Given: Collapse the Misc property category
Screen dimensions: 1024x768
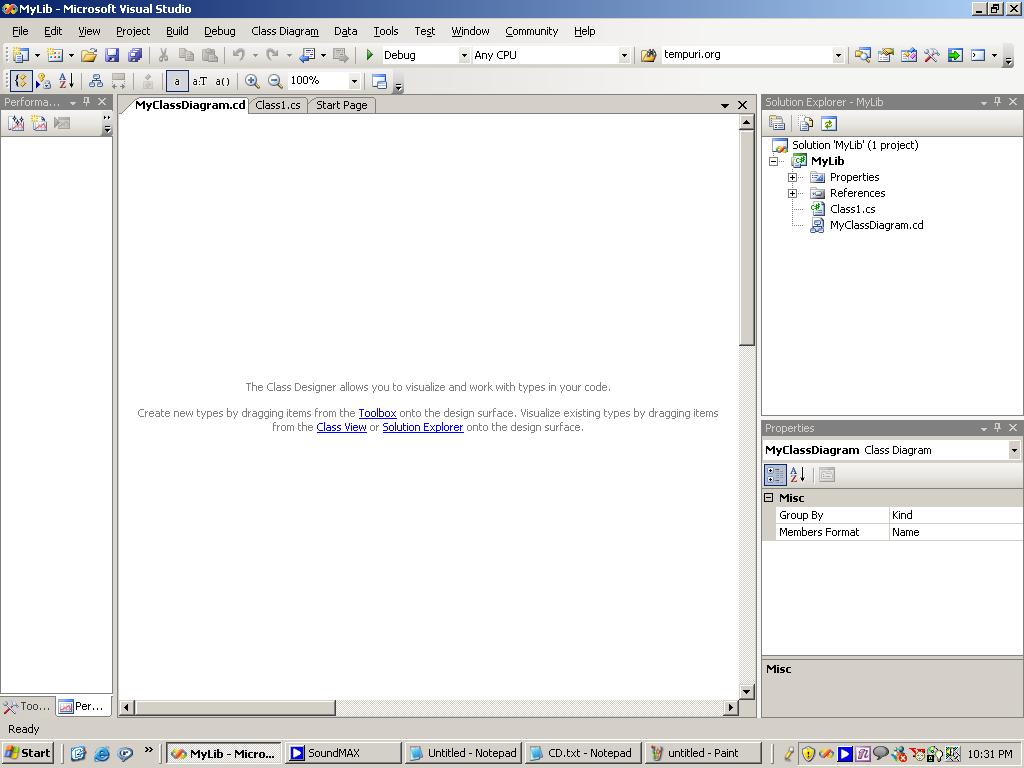Looking at the screenshot, I should point(769,498).
